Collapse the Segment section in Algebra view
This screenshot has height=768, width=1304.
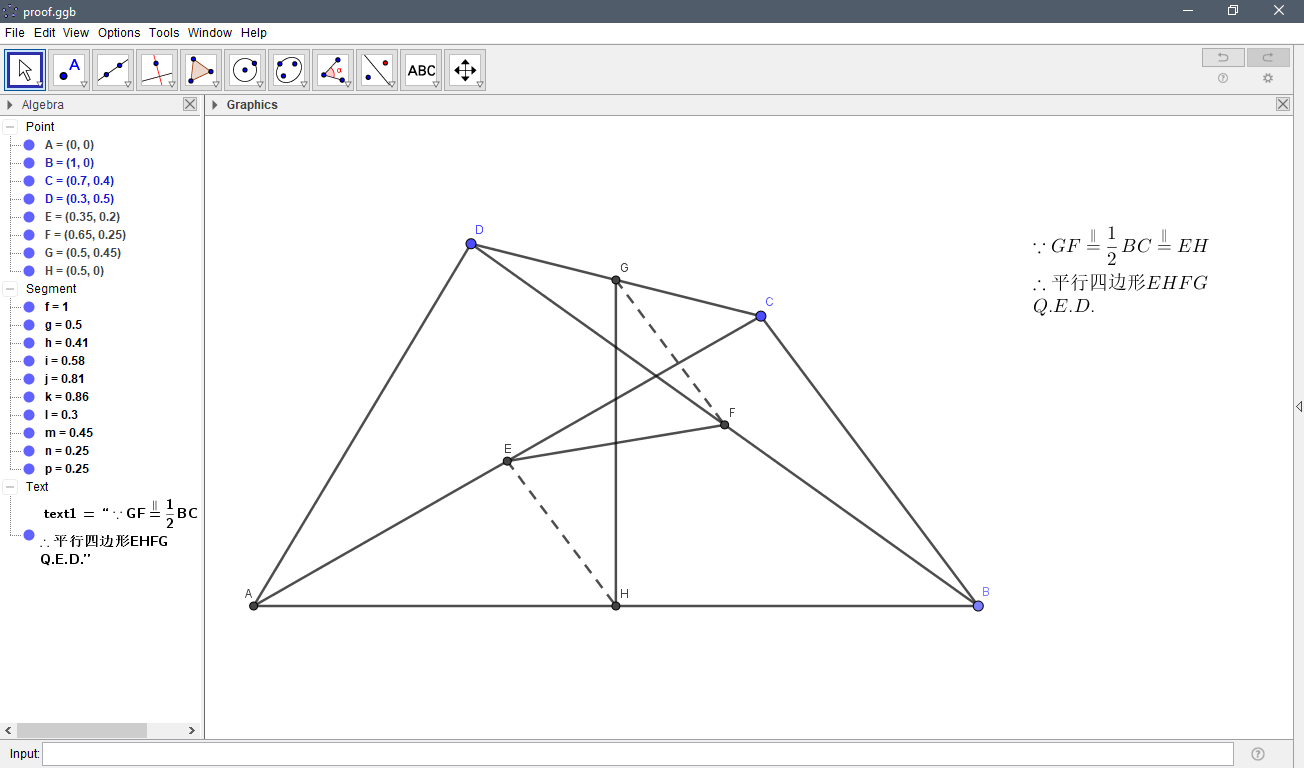click(x=9, y=288)
